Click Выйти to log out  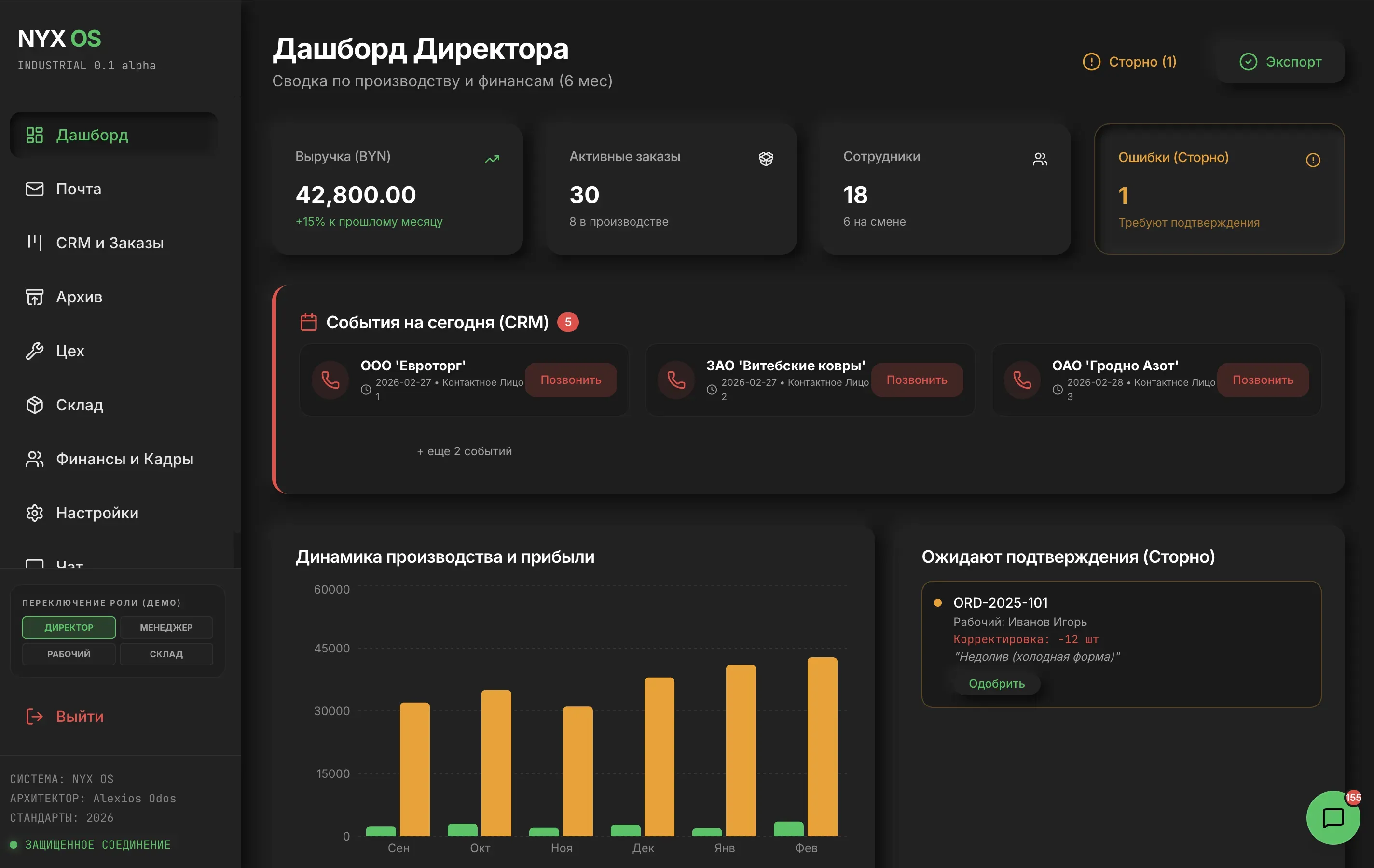click(x=79, y=716)
